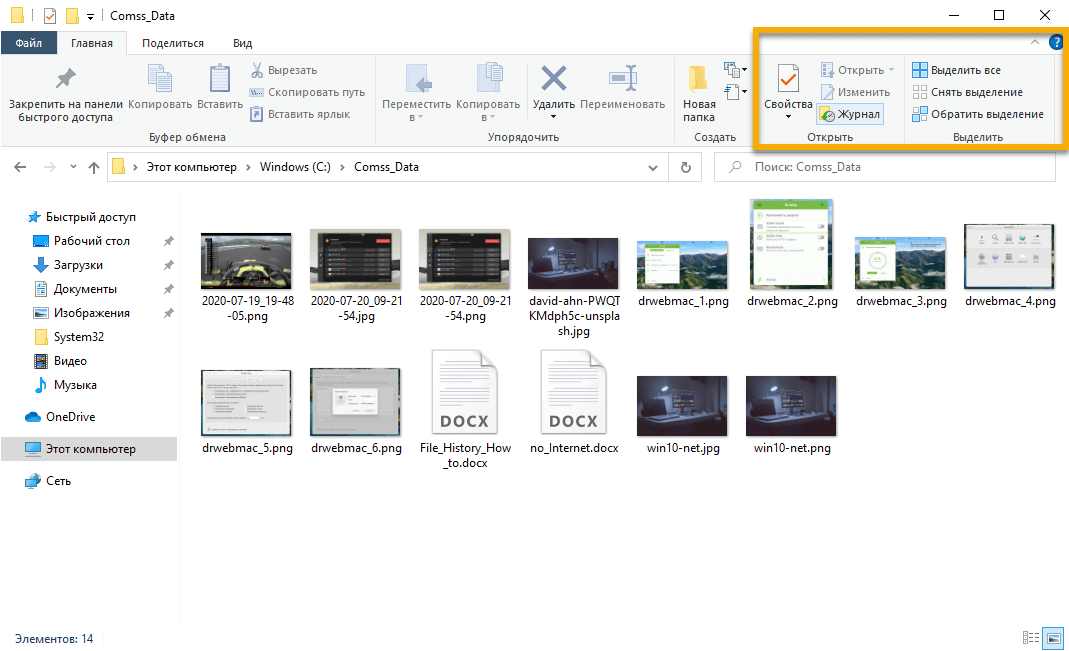Pin folder to Quick access panel
This screenshot has height=651, width=1069.
65,93
